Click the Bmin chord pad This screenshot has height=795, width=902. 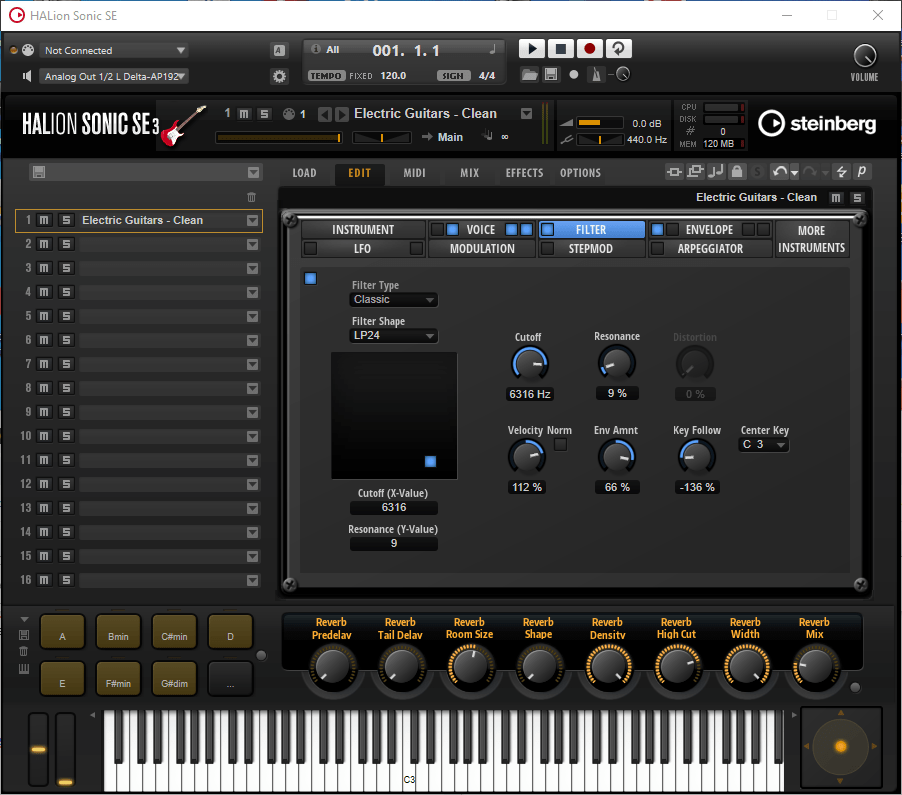click(x=118, y=632)
